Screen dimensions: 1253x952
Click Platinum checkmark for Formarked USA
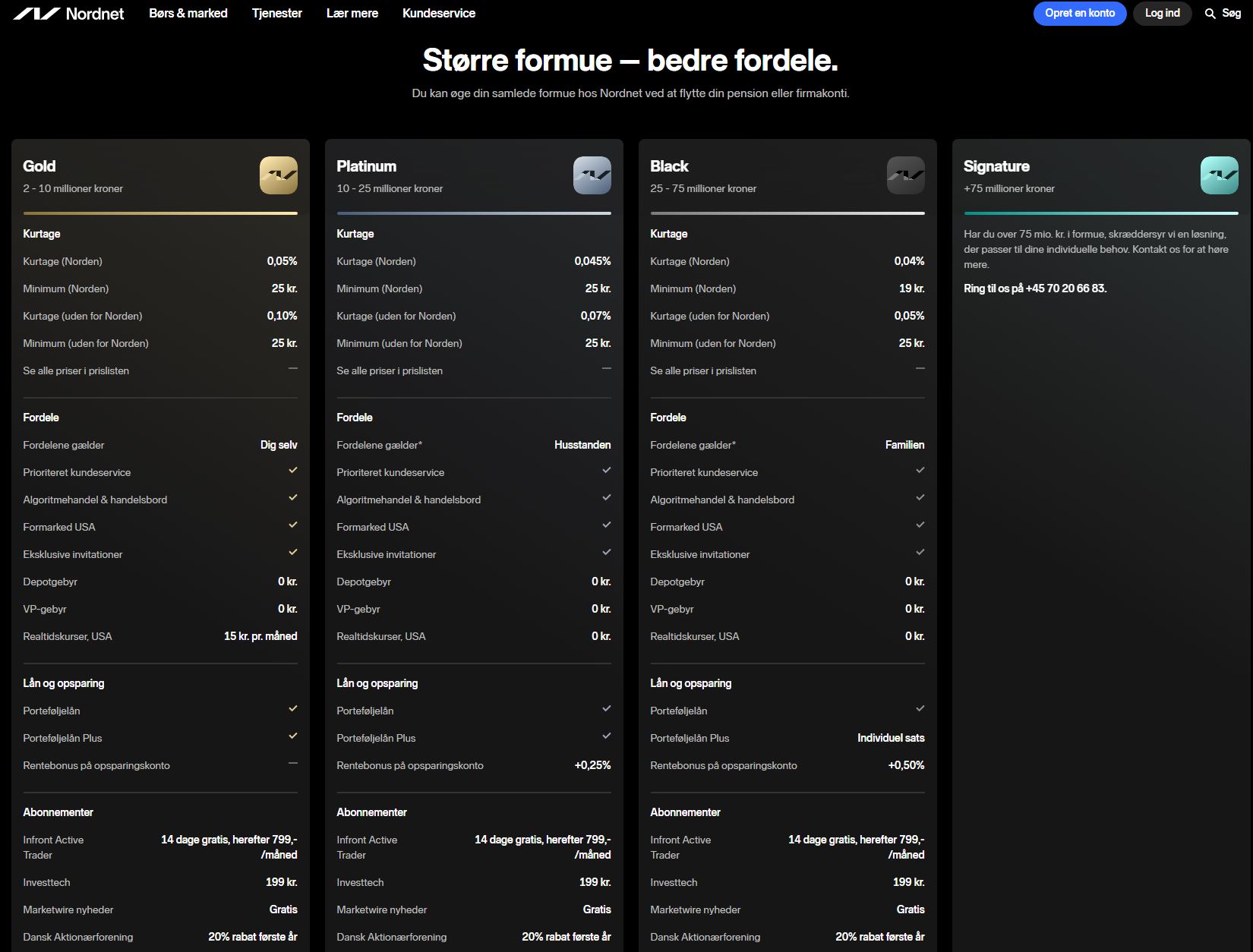coord(607,525)
